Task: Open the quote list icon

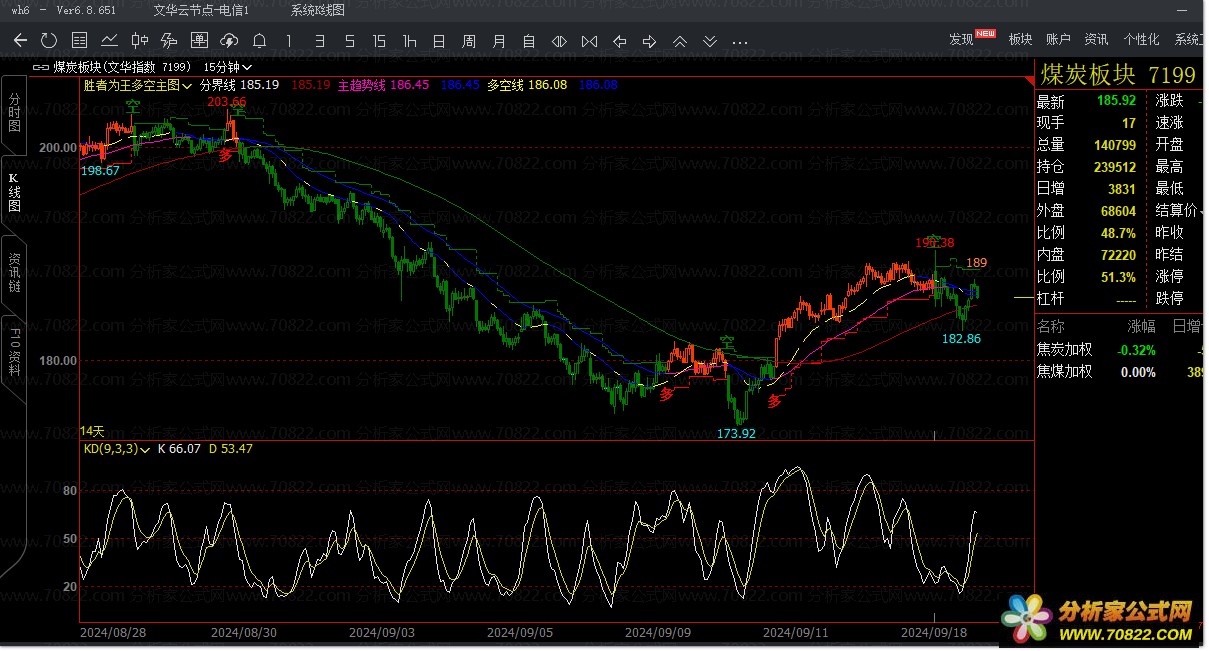Action: (79, 41)
